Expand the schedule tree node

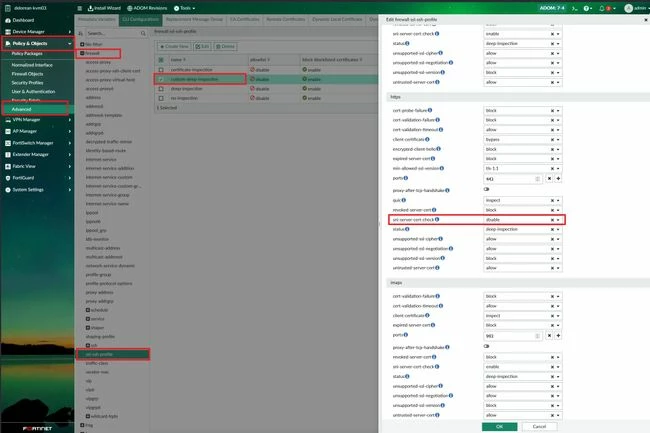click(88, 310)
